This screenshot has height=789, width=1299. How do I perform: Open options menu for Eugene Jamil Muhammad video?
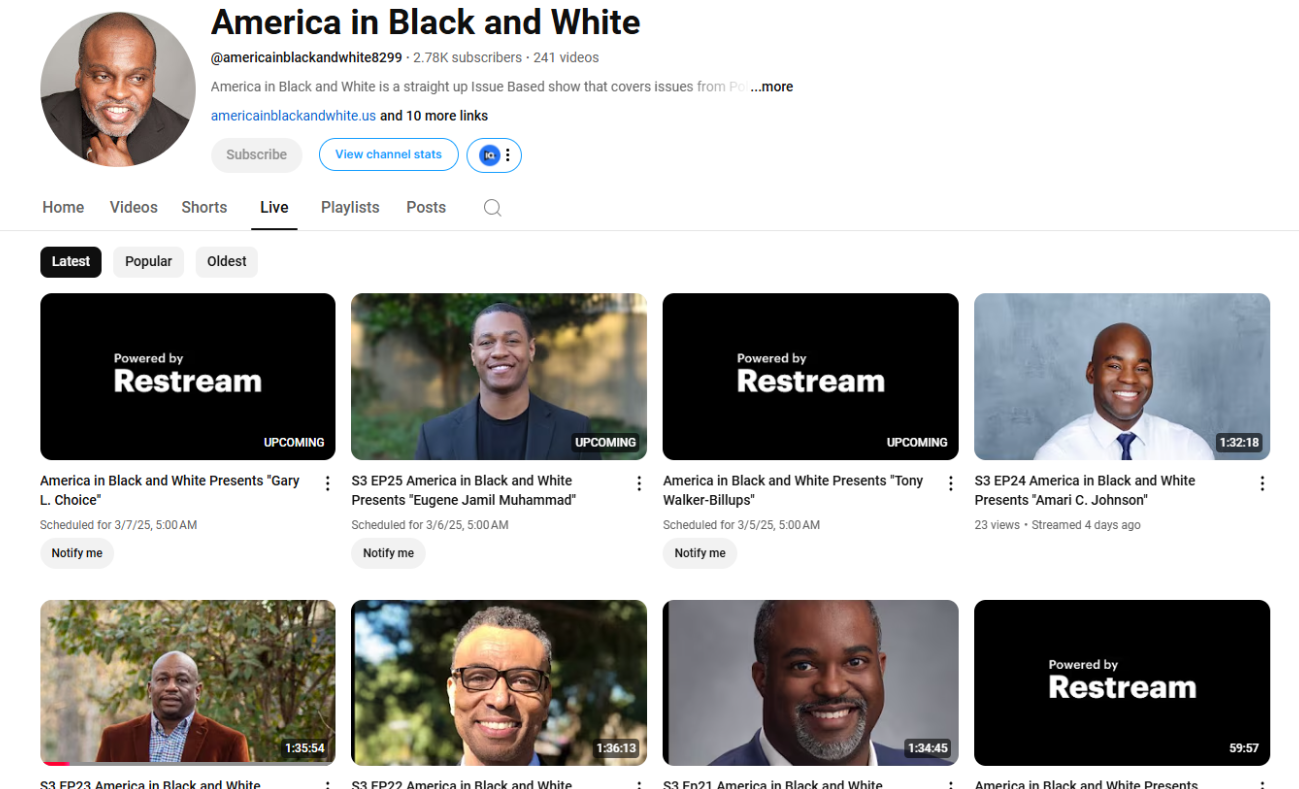(x=639, y=484)
